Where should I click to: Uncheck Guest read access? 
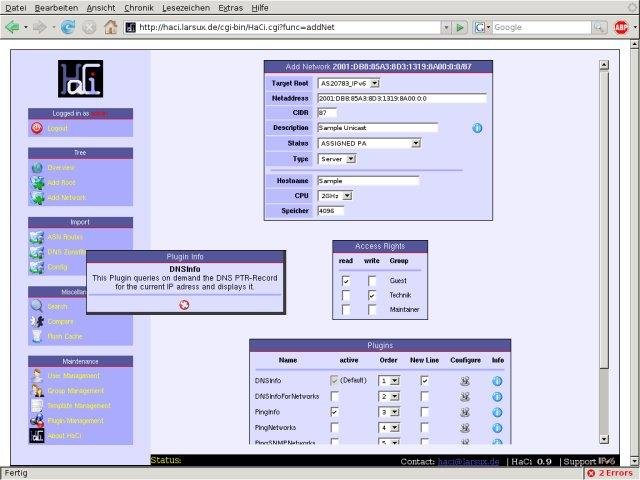346,281
